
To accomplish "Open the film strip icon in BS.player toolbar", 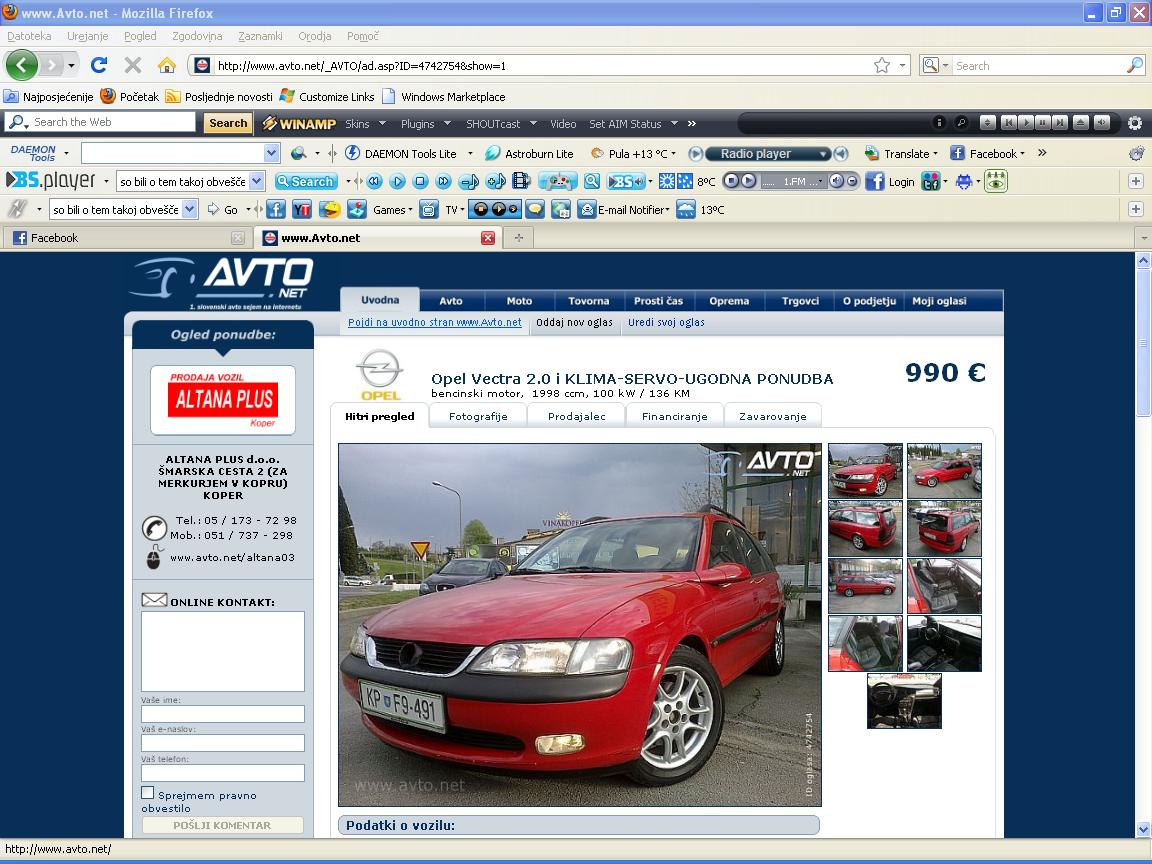I will pos(521,181).
